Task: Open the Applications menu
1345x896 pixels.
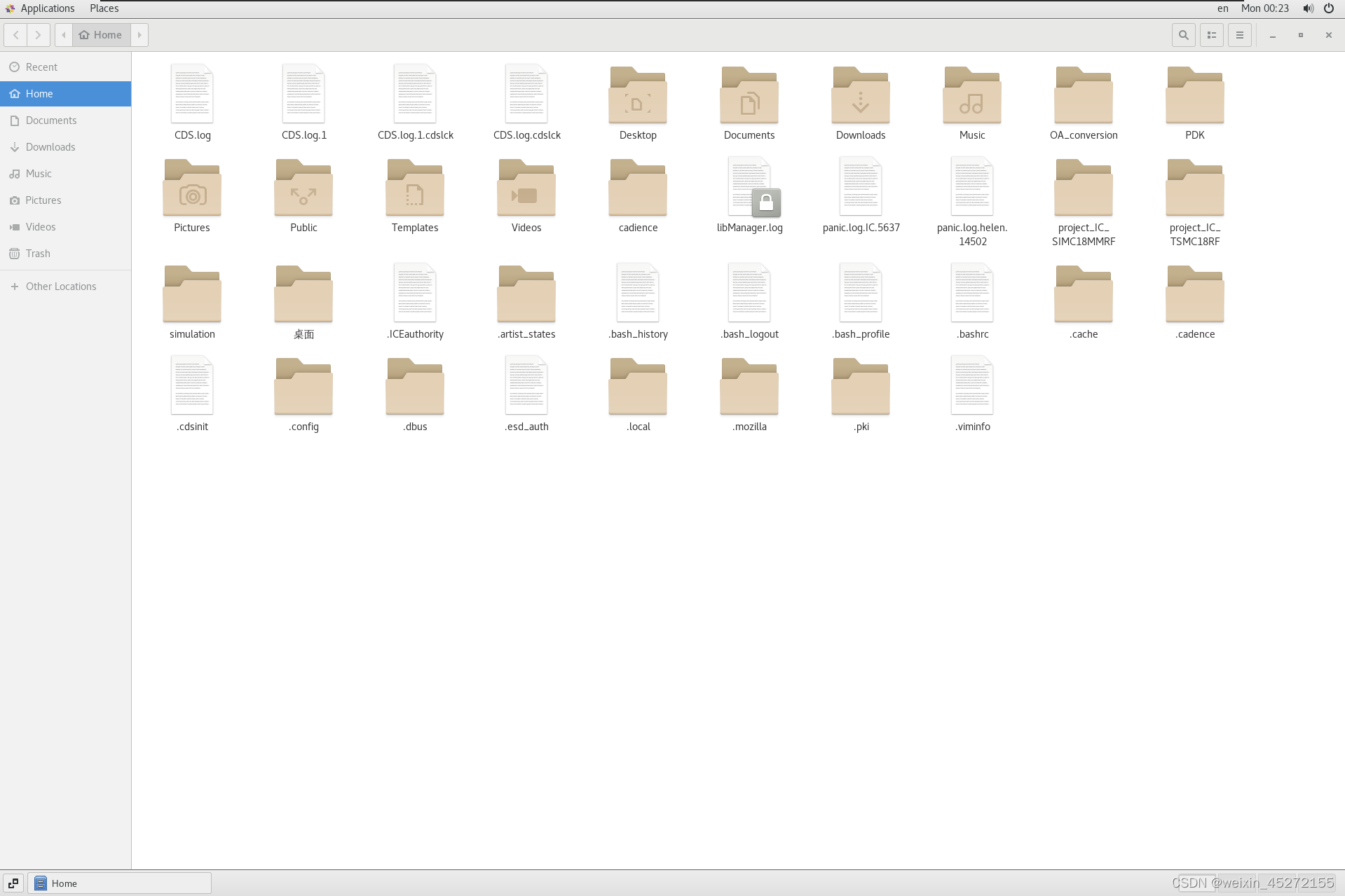Action: click(x=40, y=8)
